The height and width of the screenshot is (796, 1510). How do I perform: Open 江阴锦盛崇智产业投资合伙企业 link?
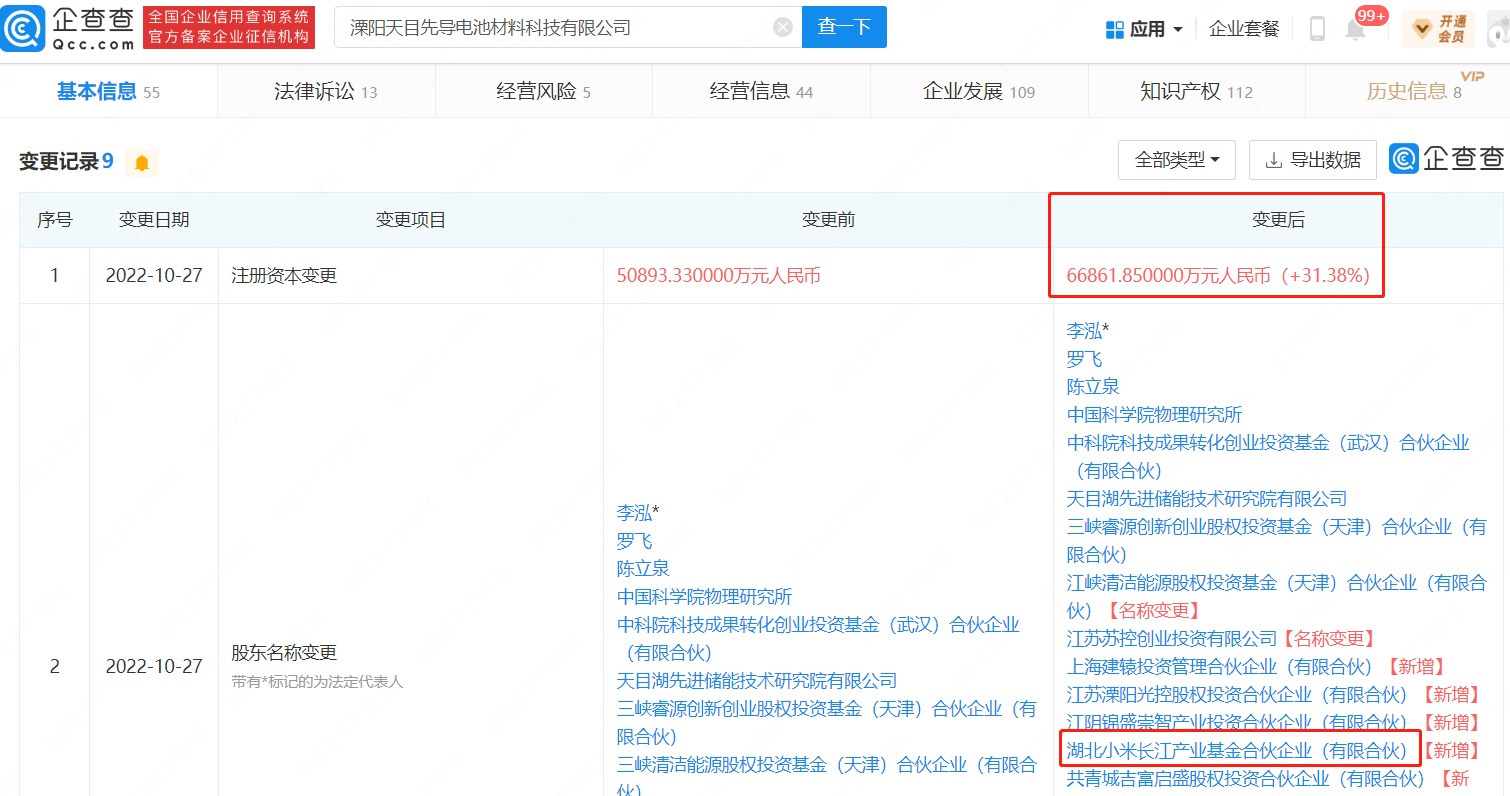point(1238,722)
